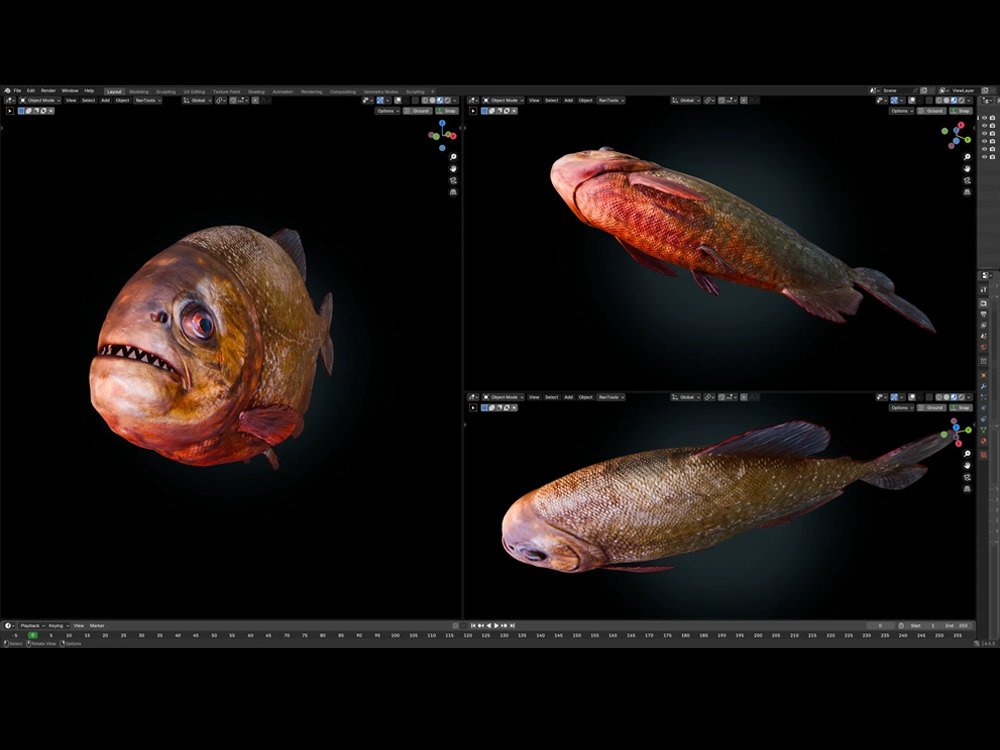The height and width of the screenshot is (750, 1000).
Task: Open the left viewport's View menu
Action: tap(71, 100)
